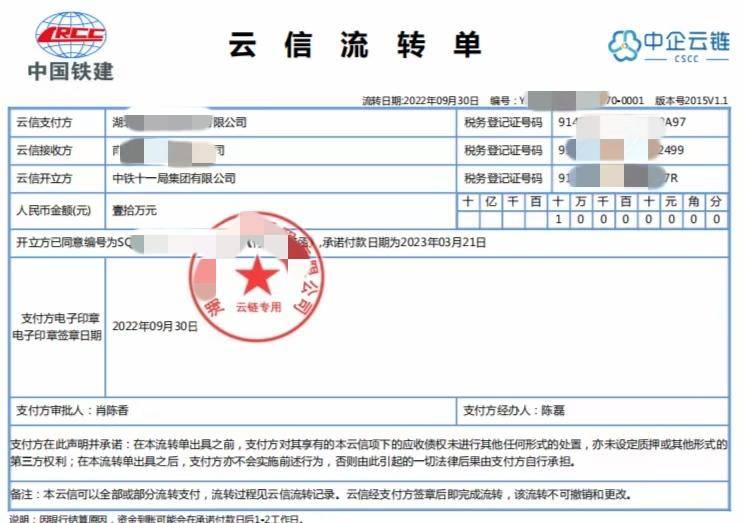Select the seal date 2022年09月30日
The height and width of the screenshot is (523, 745).
pyautogui.click(x=155, y=326)
